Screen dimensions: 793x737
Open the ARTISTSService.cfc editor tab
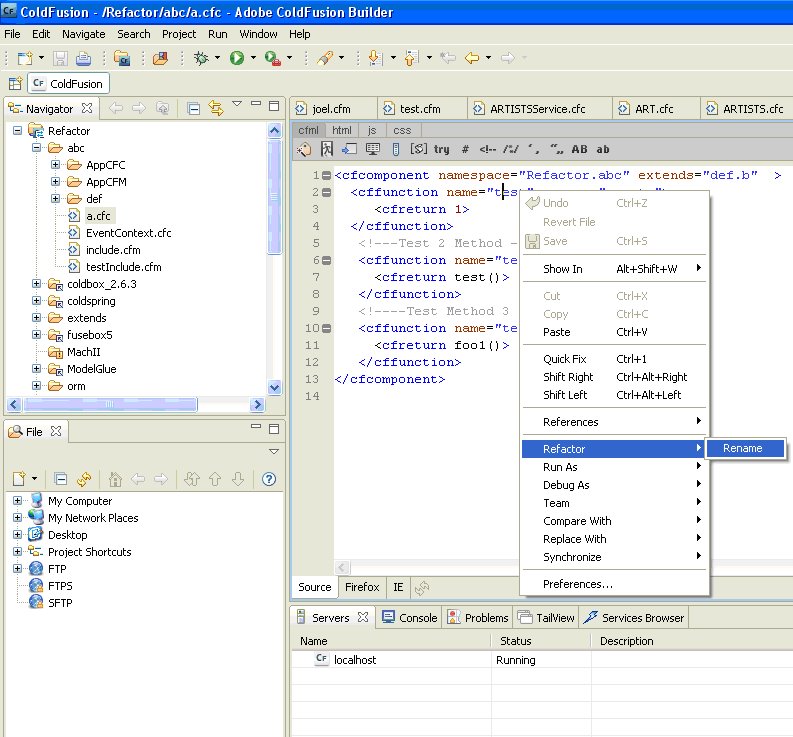(538, 109)
